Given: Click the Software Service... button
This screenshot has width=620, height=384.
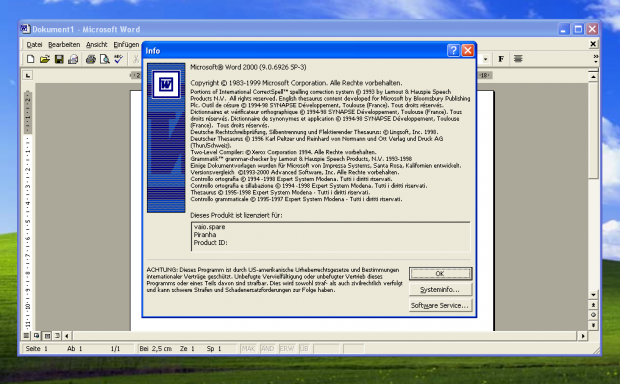Looking at the screenshot, I should 440,305.
